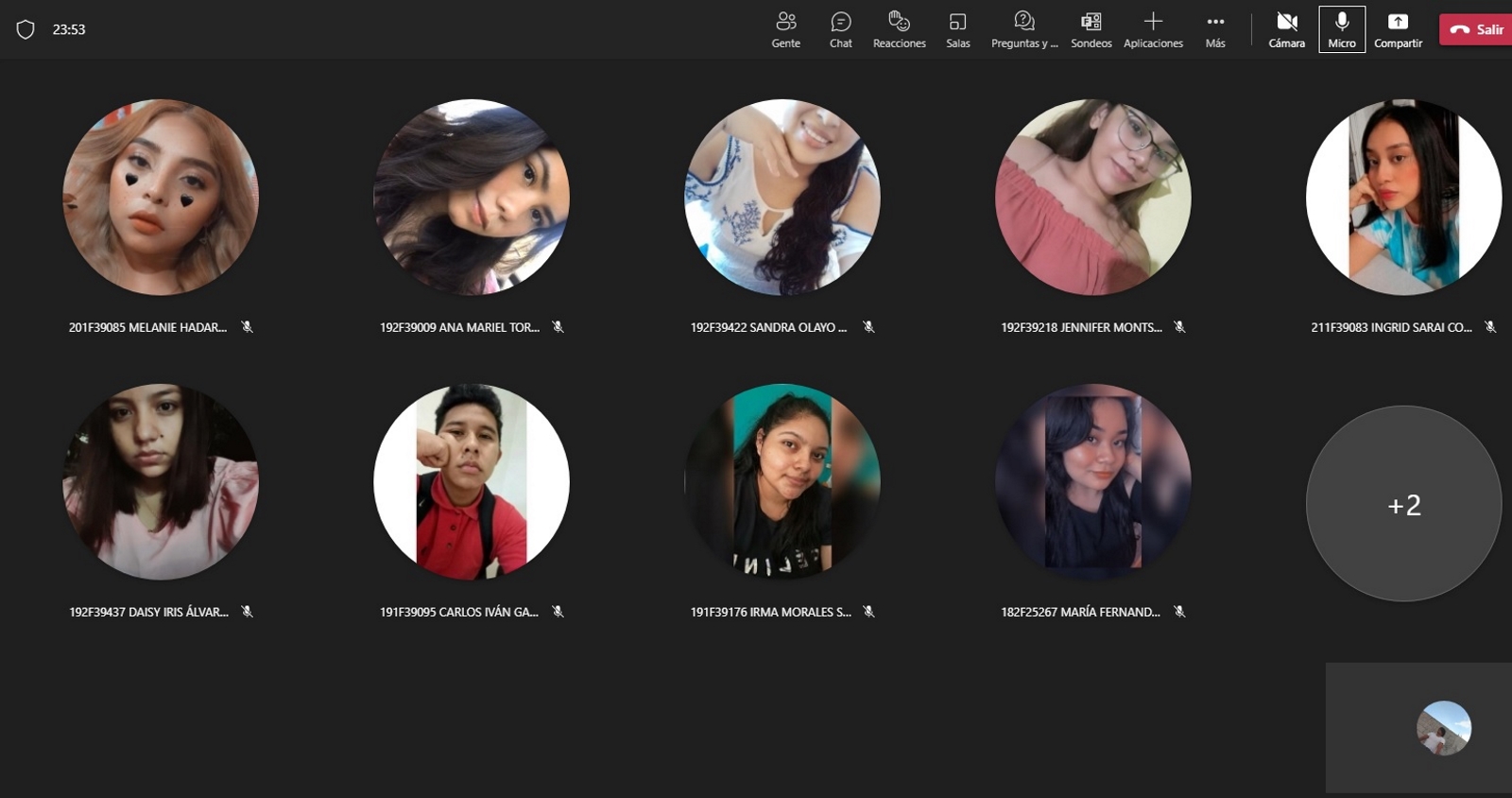The height and width of the screenshot is (798, 1512).
Task: Click muted mic icon for Melanie Hadar
Action: (247, 327)
